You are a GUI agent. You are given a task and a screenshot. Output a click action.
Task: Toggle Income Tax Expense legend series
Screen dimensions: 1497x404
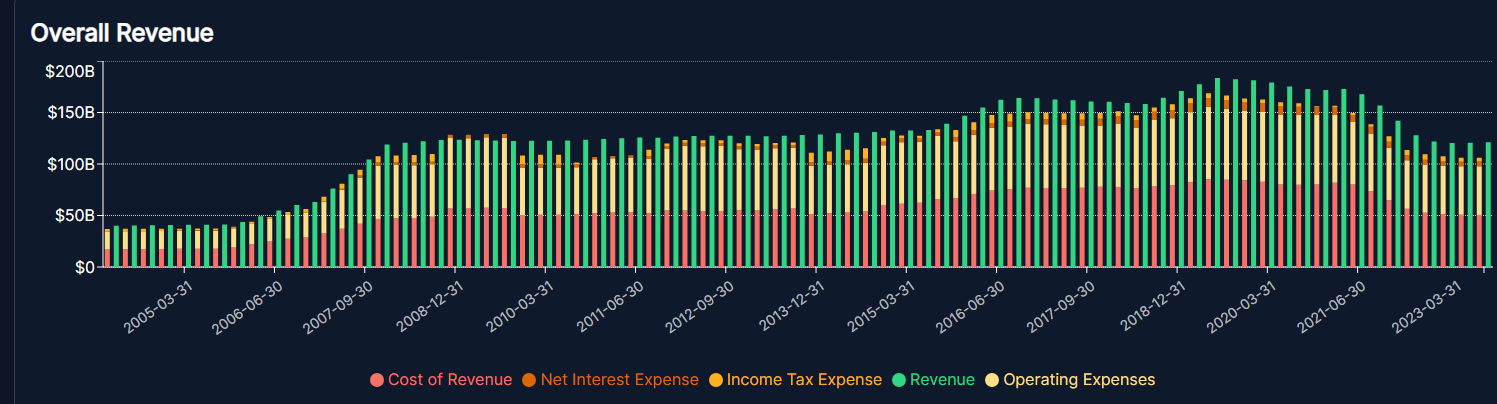coord(795,380)
